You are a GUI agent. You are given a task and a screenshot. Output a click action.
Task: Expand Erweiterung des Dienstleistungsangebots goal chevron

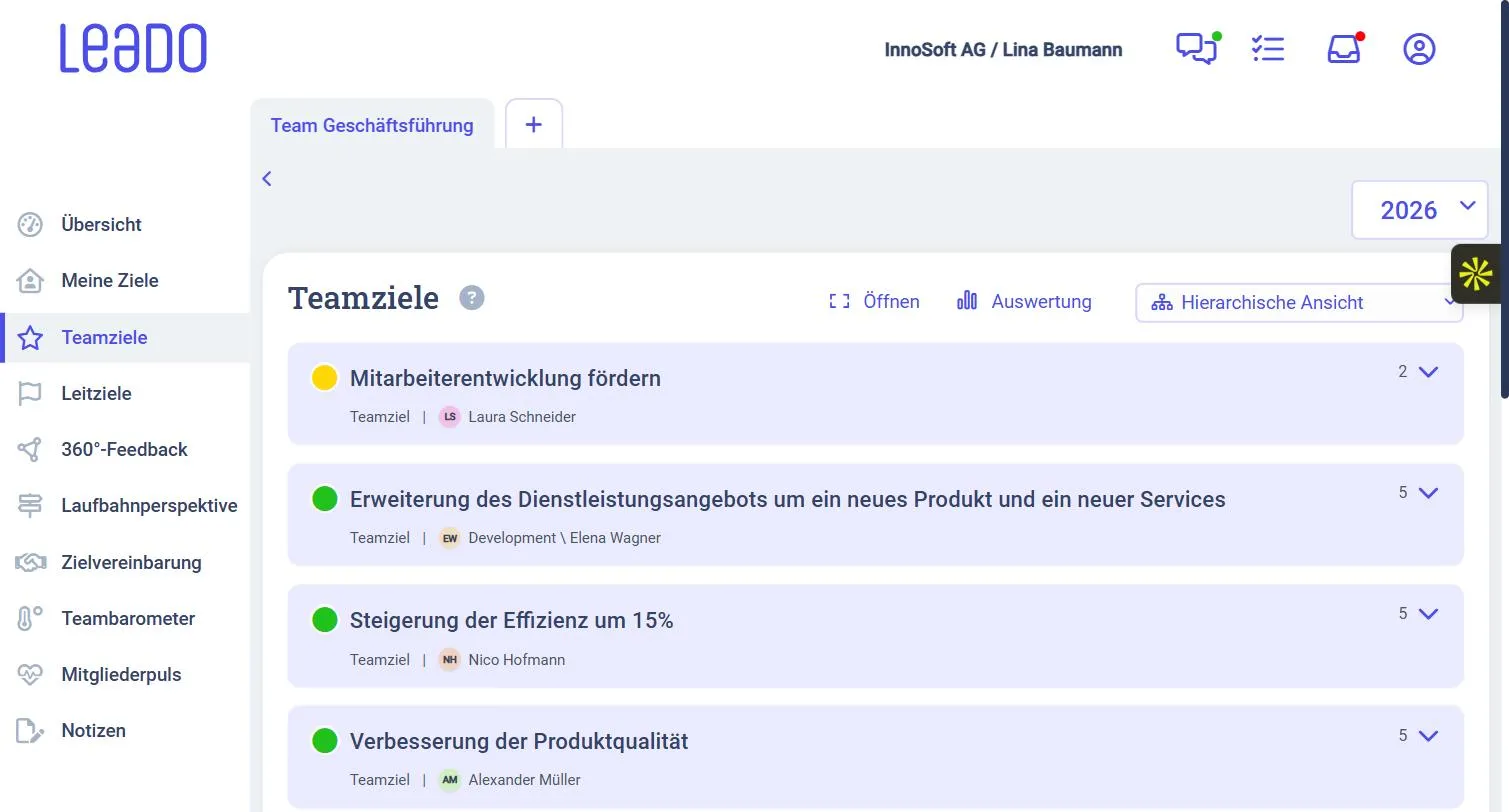point(1428,493)
